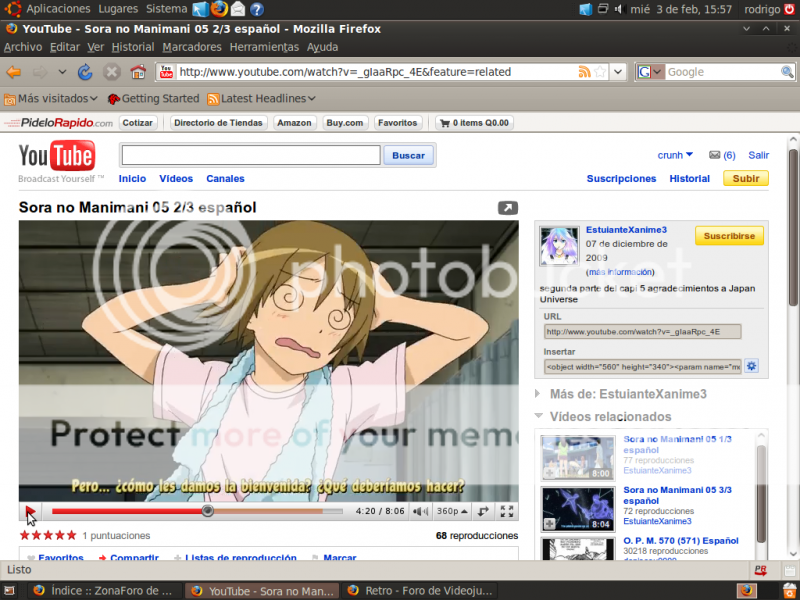This screenshot has height=600, width=800.
Task: Click the video progress bar slider handle
Action: click(208, 511)
